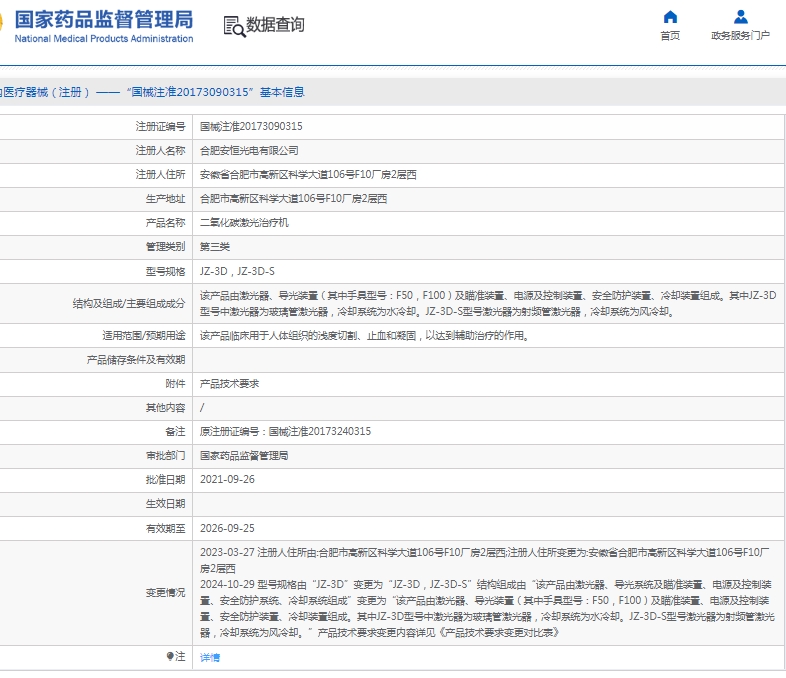Click the 结构及组成/主要组成成分 label

[129, 304]
